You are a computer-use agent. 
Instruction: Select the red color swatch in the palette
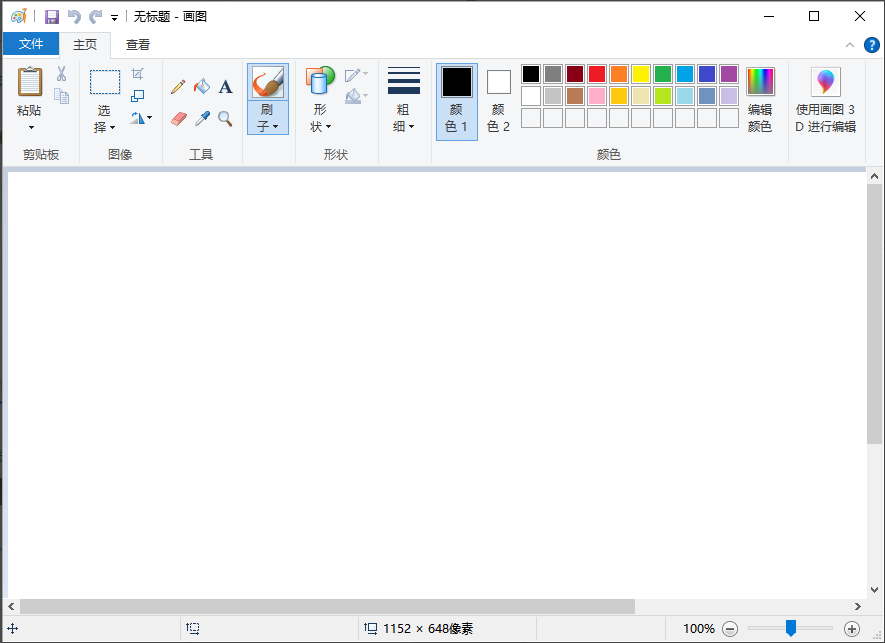coord(596,73)
